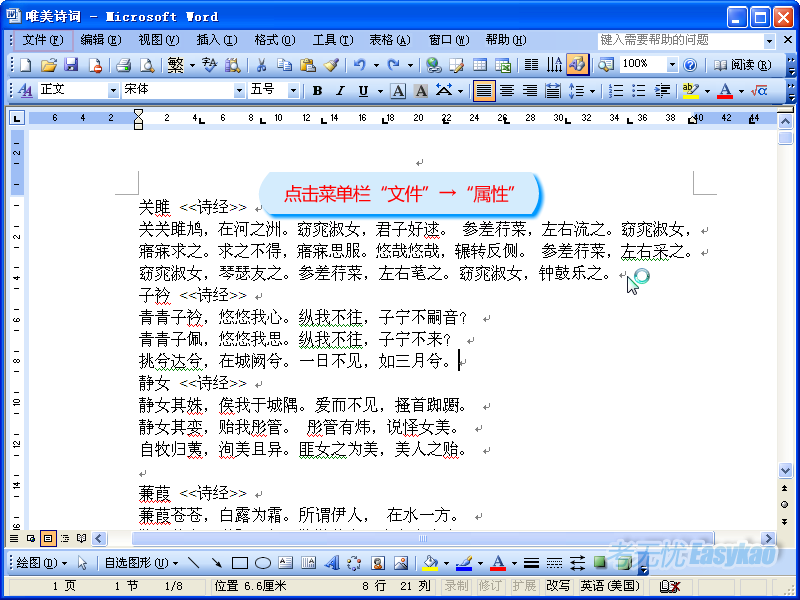Toggle numbered list formatting
Viewport: 800px width, 600px height.
point(616,91)
